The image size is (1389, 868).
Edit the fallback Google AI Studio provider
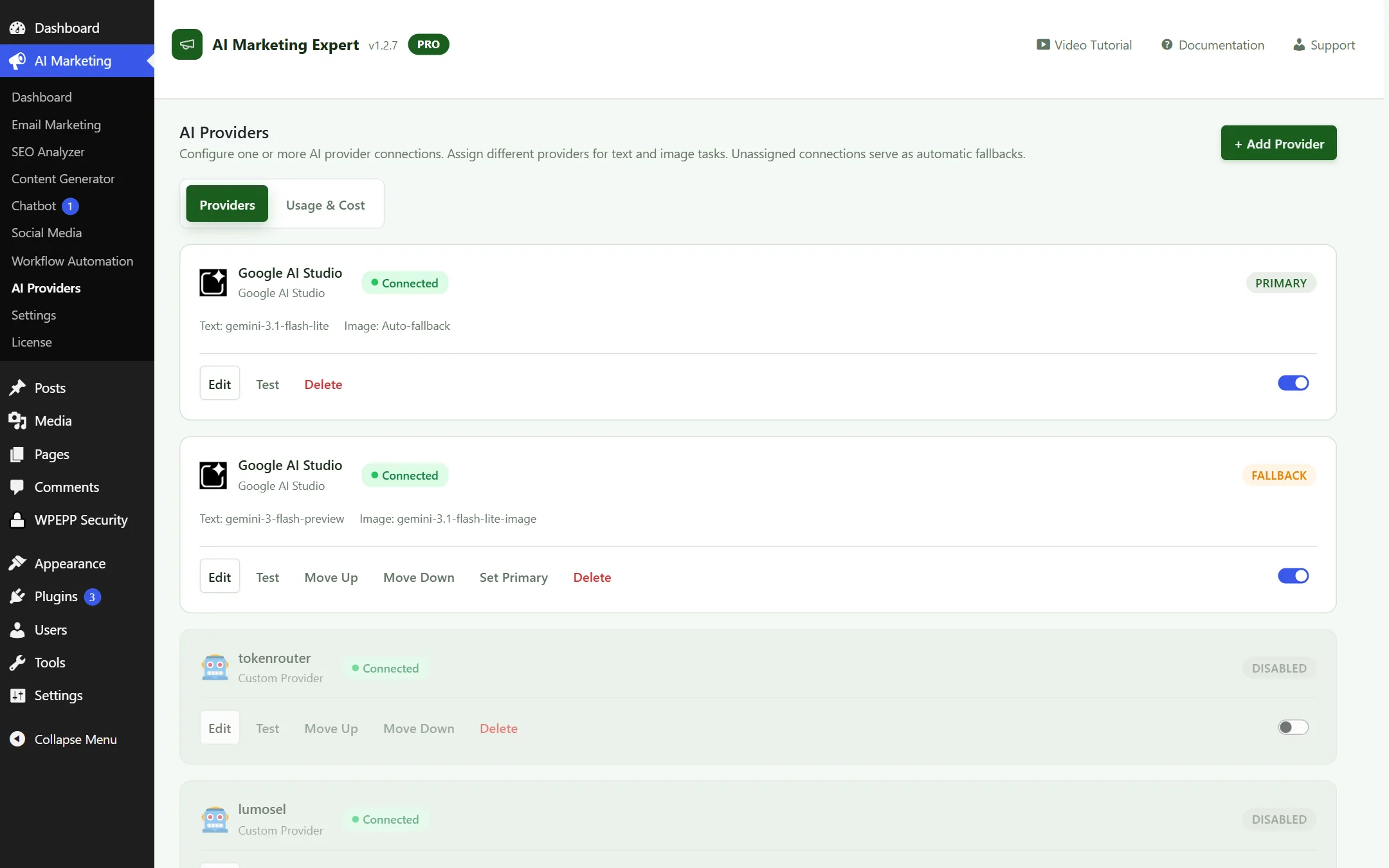point(219,576)
